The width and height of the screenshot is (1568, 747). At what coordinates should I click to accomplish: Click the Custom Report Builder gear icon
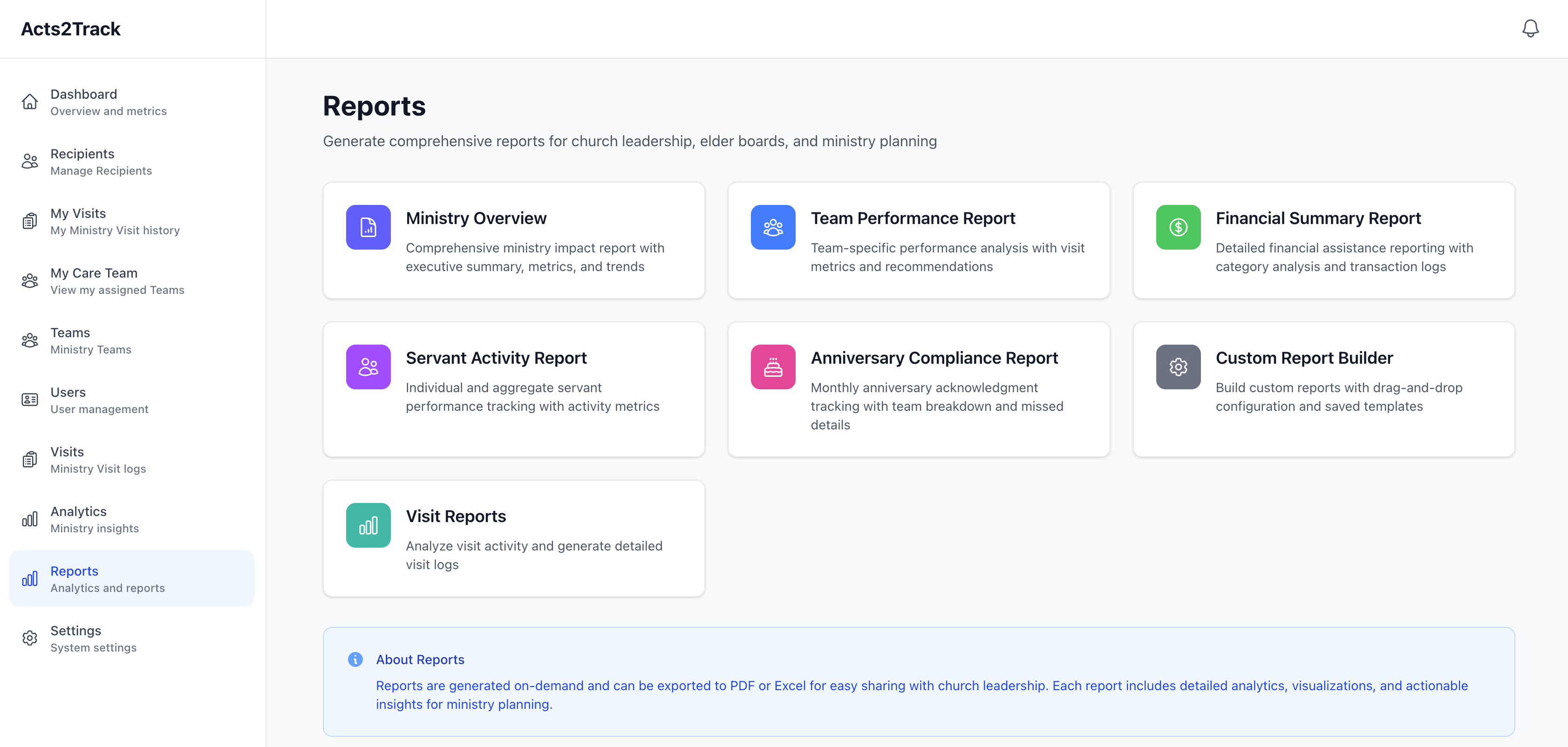1178,366
